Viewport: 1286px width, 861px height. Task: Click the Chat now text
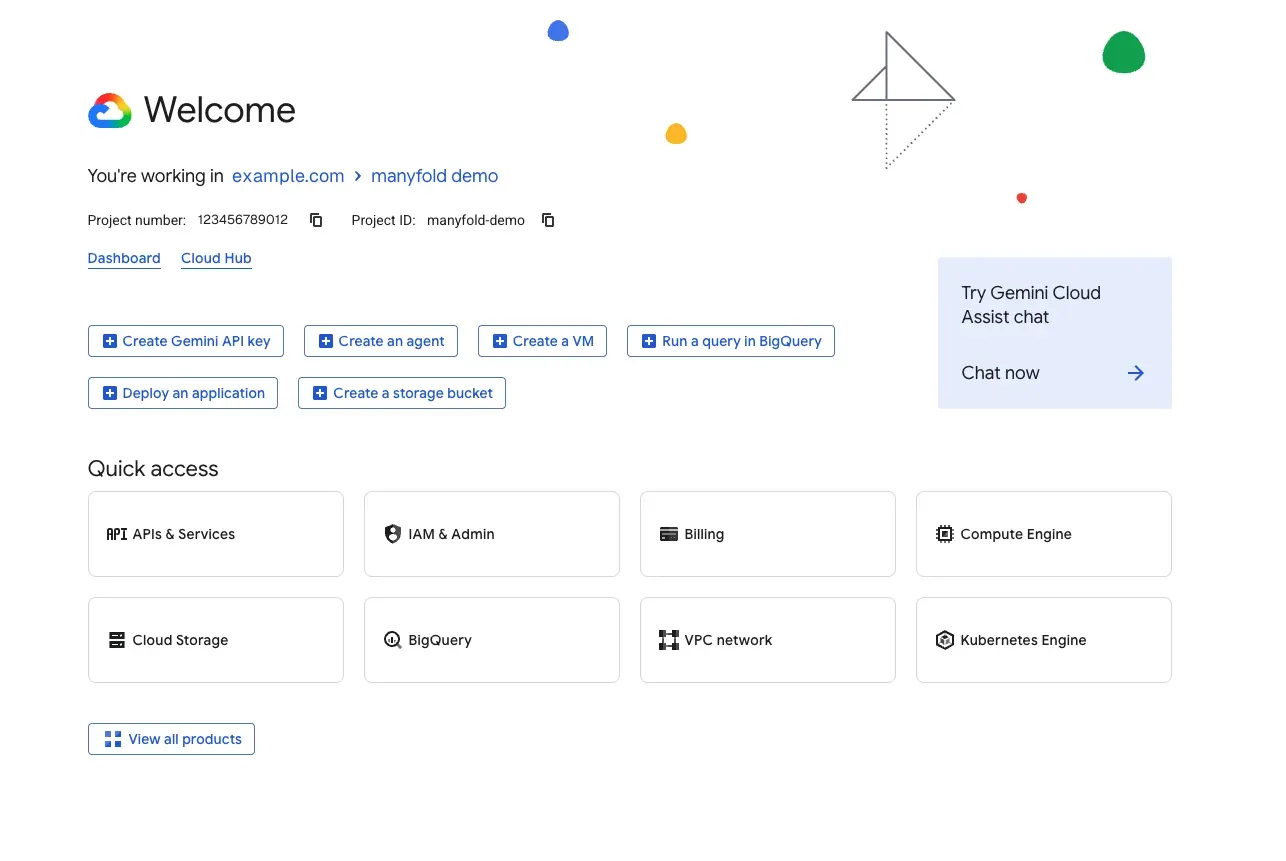click(1000, 373)
